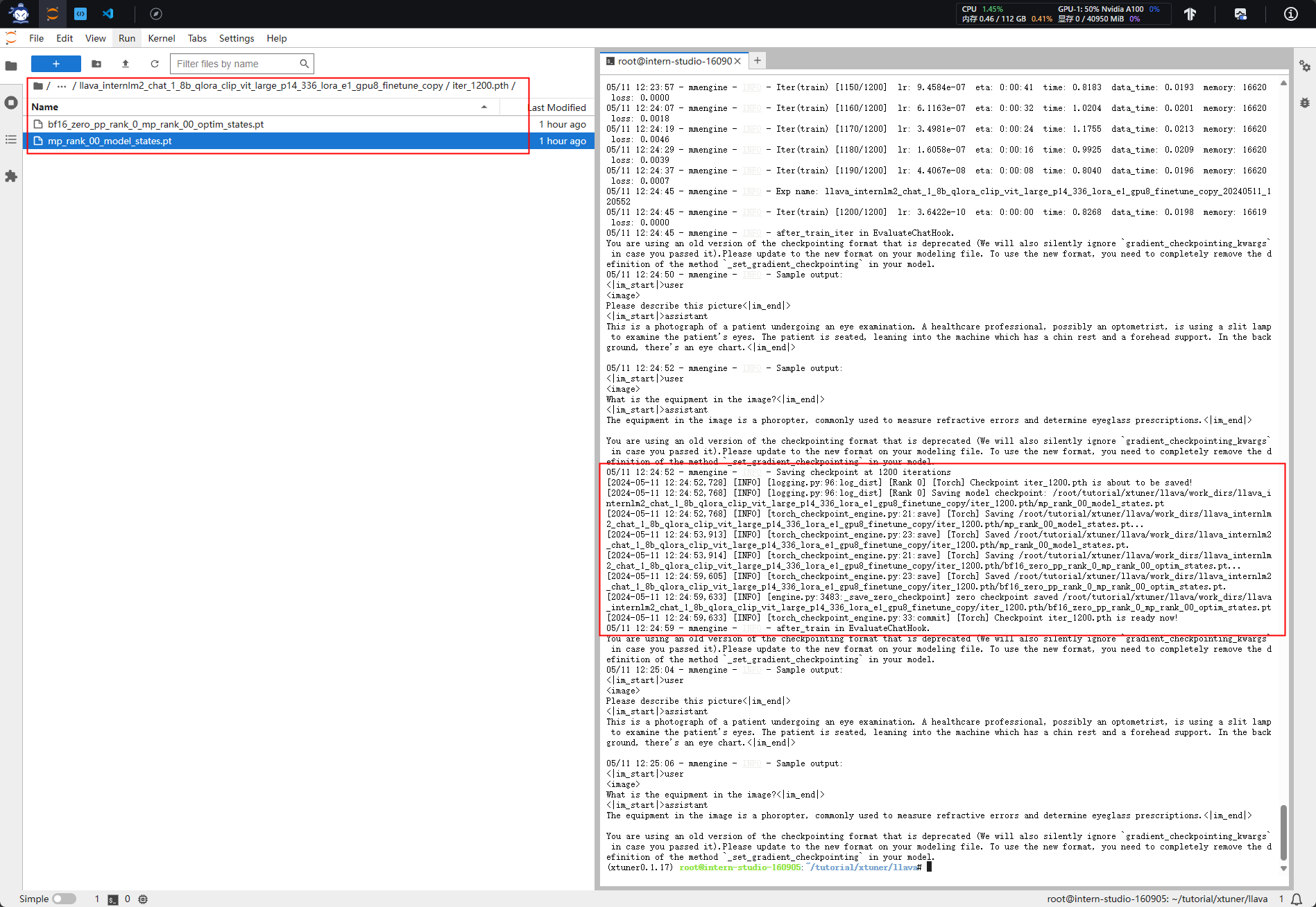Click the info circle icon

pos(1291,14)
